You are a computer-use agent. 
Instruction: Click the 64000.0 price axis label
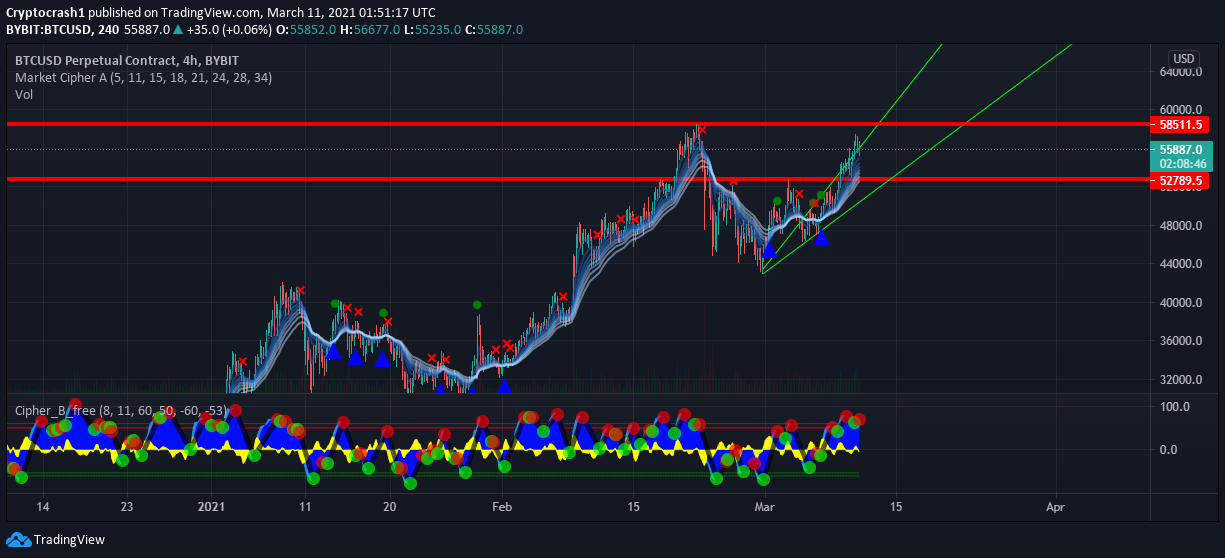(x=1181, y=73)
